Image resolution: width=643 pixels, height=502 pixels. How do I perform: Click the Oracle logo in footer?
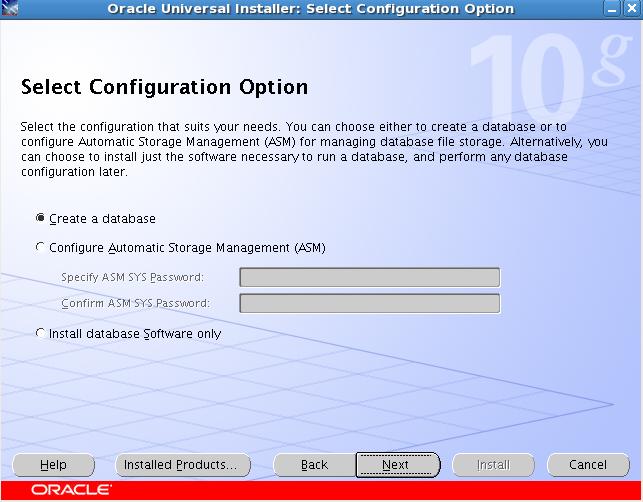coord(71,490)
